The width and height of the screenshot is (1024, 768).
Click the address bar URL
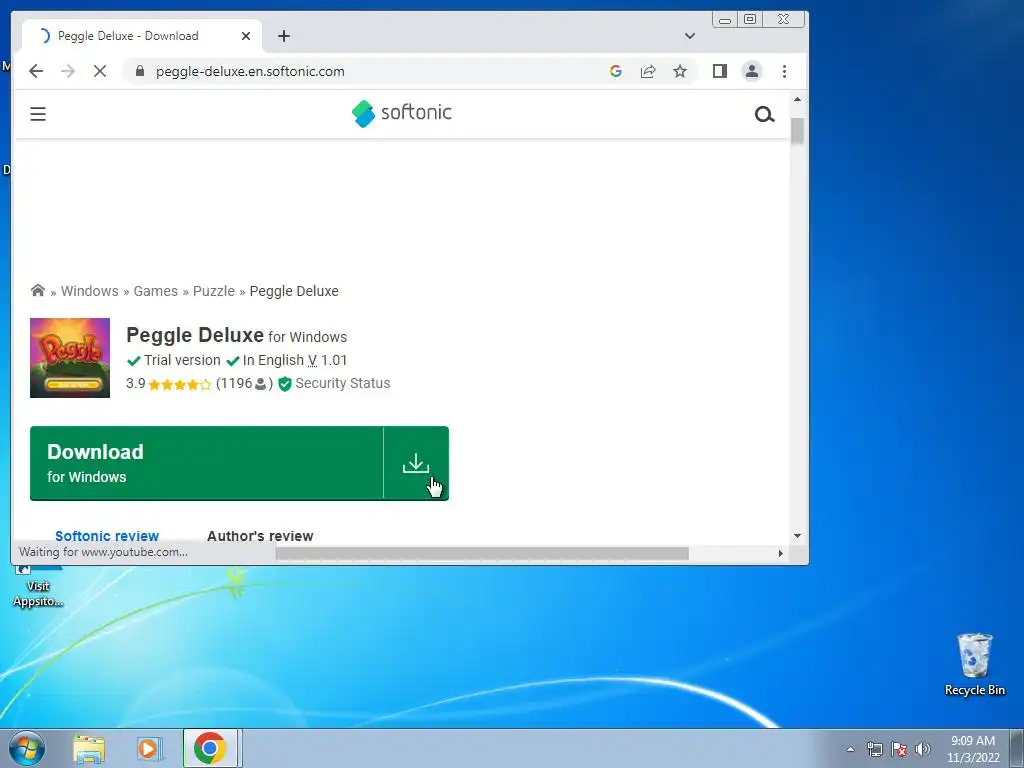(250, 71)
